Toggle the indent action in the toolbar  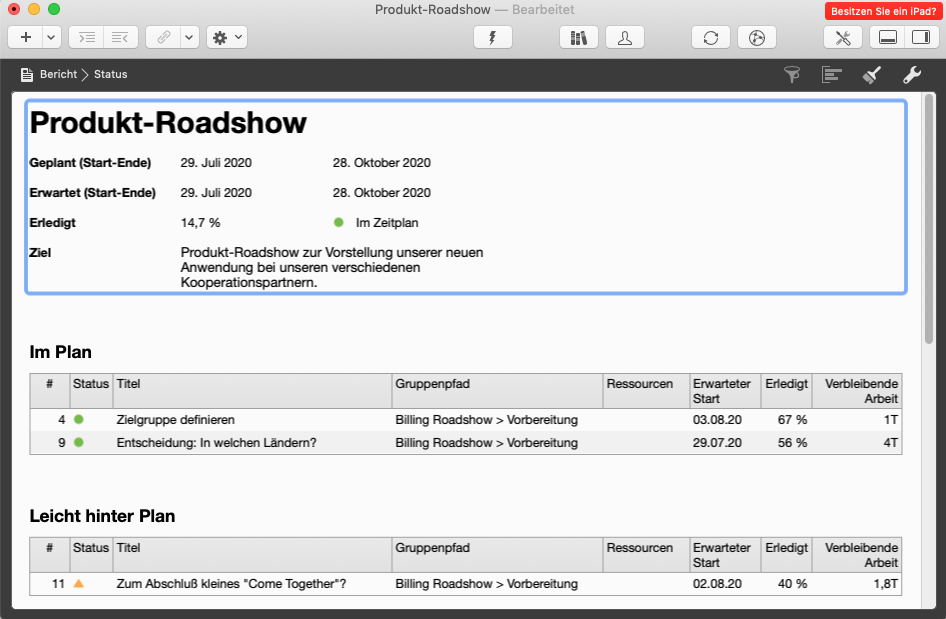[x=85, y=37]
